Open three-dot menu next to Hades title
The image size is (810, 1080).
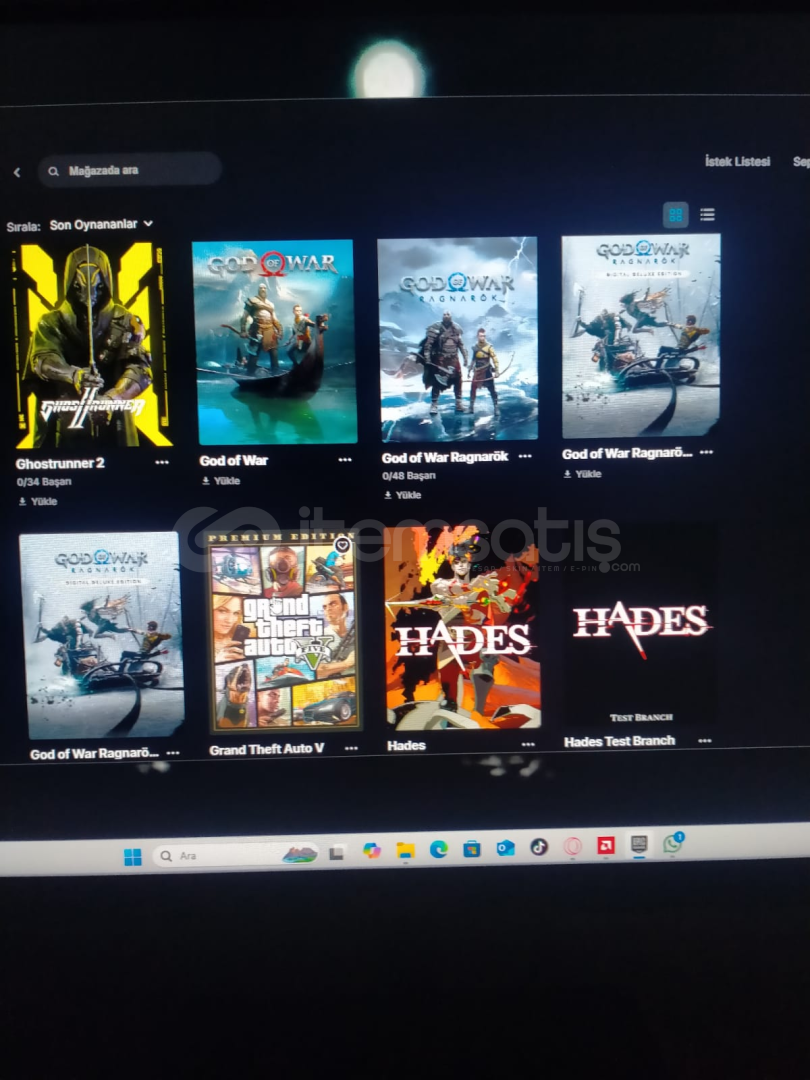click(x=528, y=744)
